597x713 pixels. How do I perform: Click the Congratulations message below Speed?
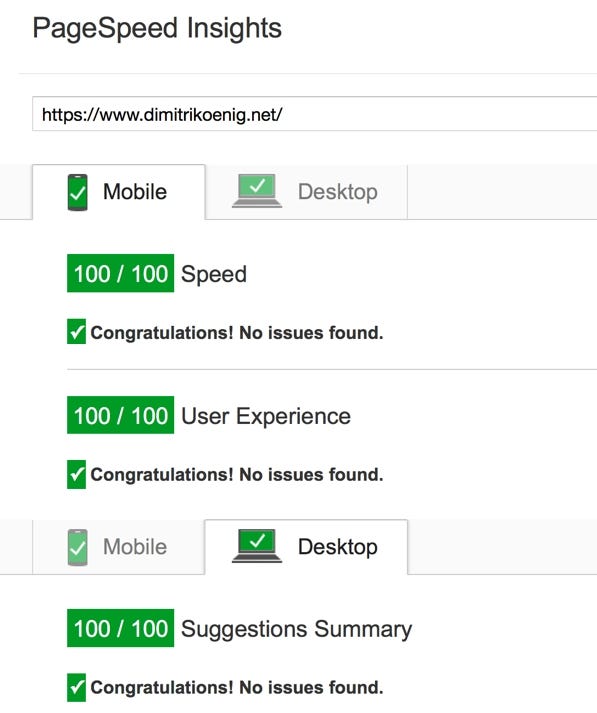tap(237, 332)
